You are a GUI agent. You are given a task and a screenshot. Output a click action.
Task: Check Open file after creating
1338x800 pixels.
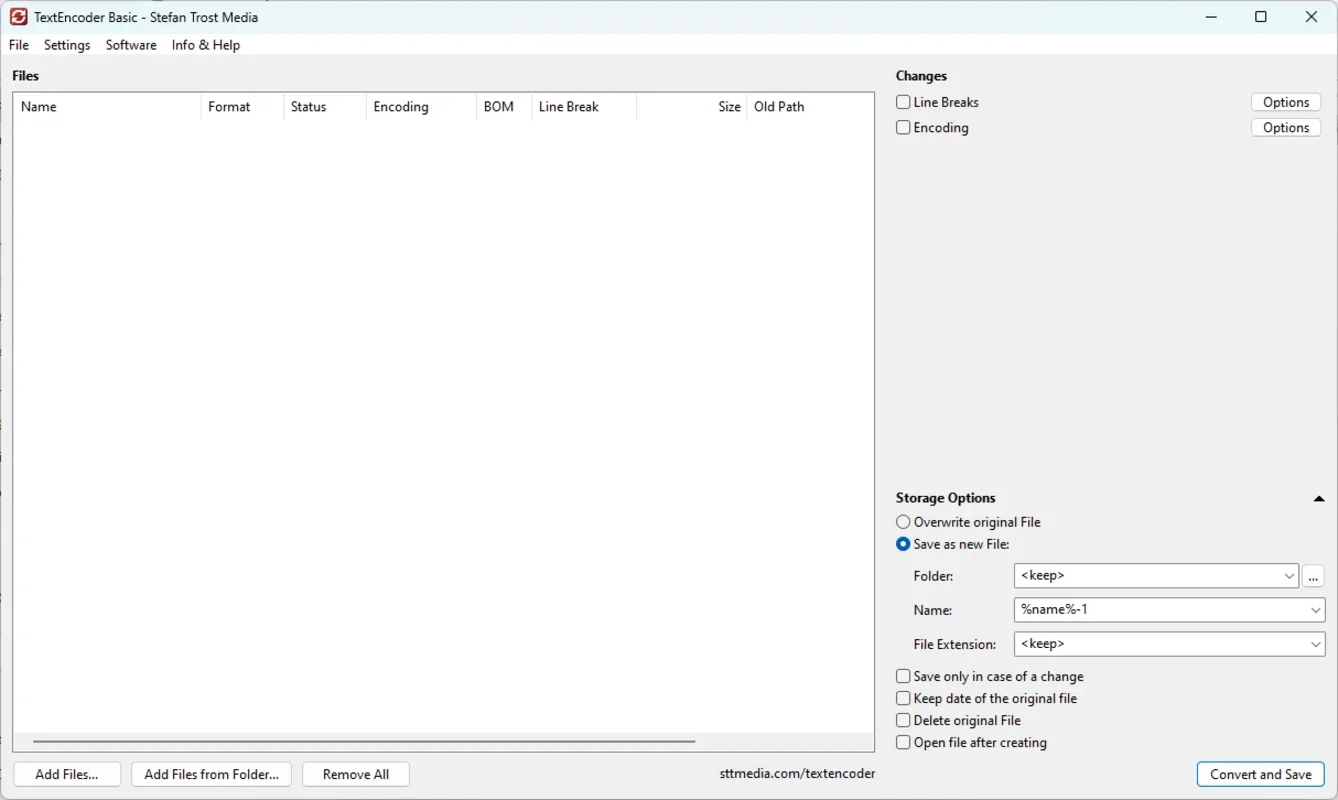pyautogui.click(x=904, y=743)
